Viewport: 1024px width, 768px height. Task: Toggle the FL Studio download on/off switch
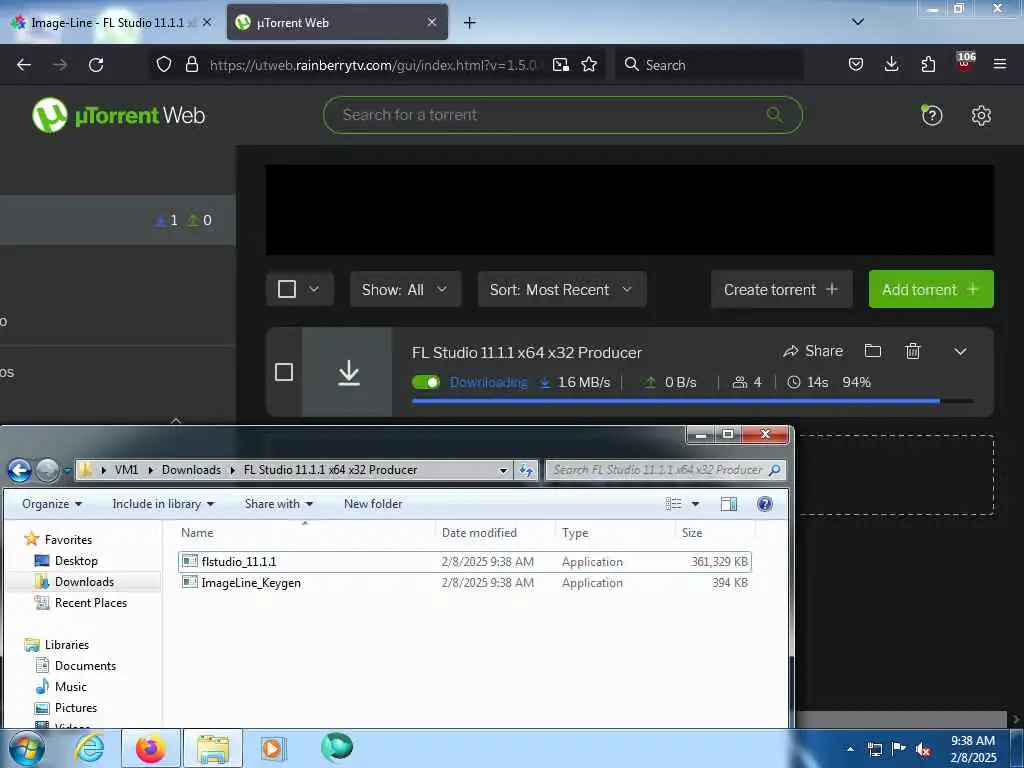tap(426, 382)
